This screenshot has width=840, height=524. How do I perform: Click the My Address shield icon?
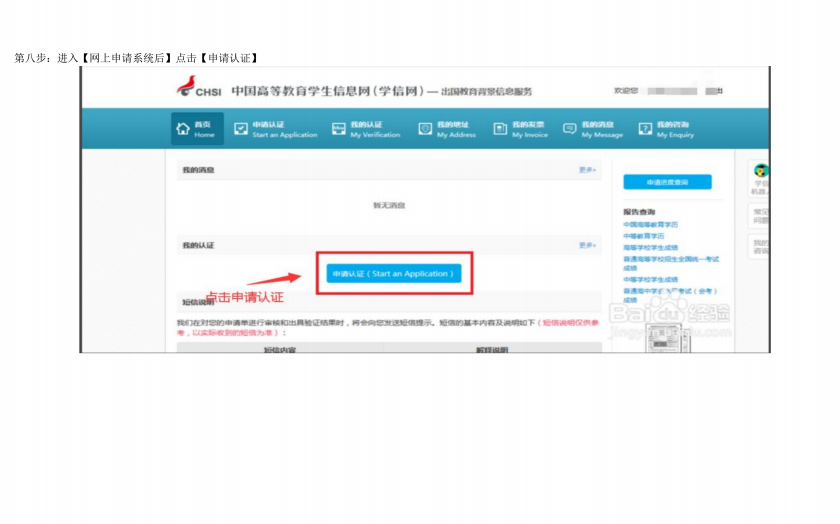[x=425, y=129]
